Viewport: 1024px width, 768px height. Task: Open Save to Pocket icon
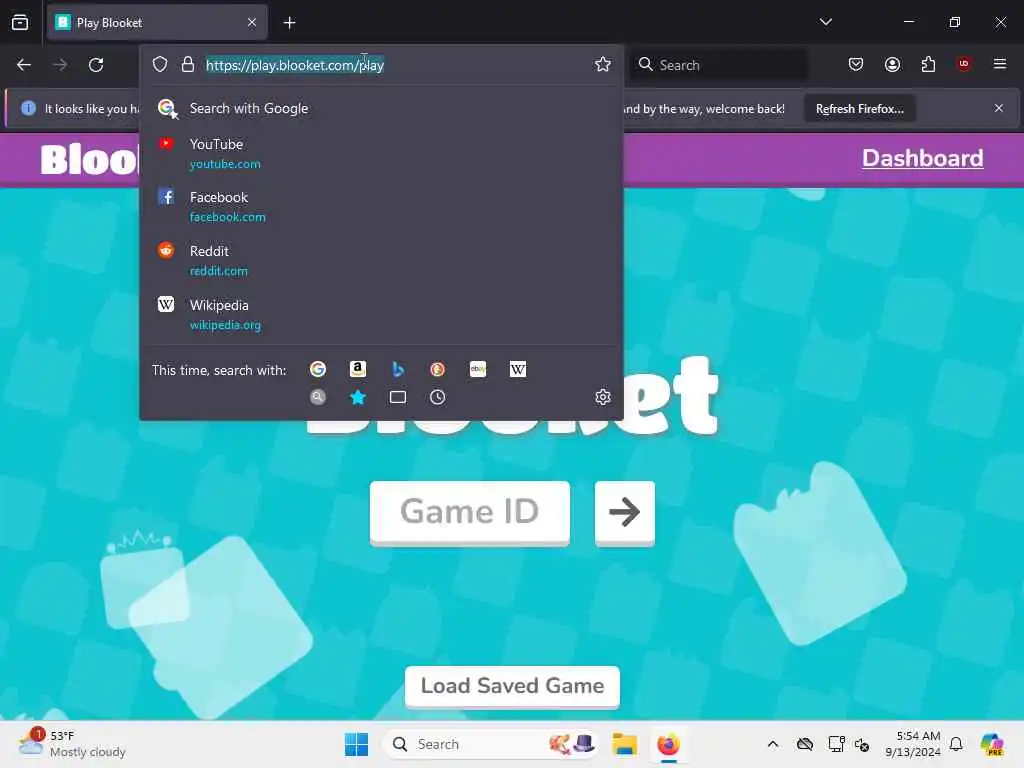coord(856,64)
